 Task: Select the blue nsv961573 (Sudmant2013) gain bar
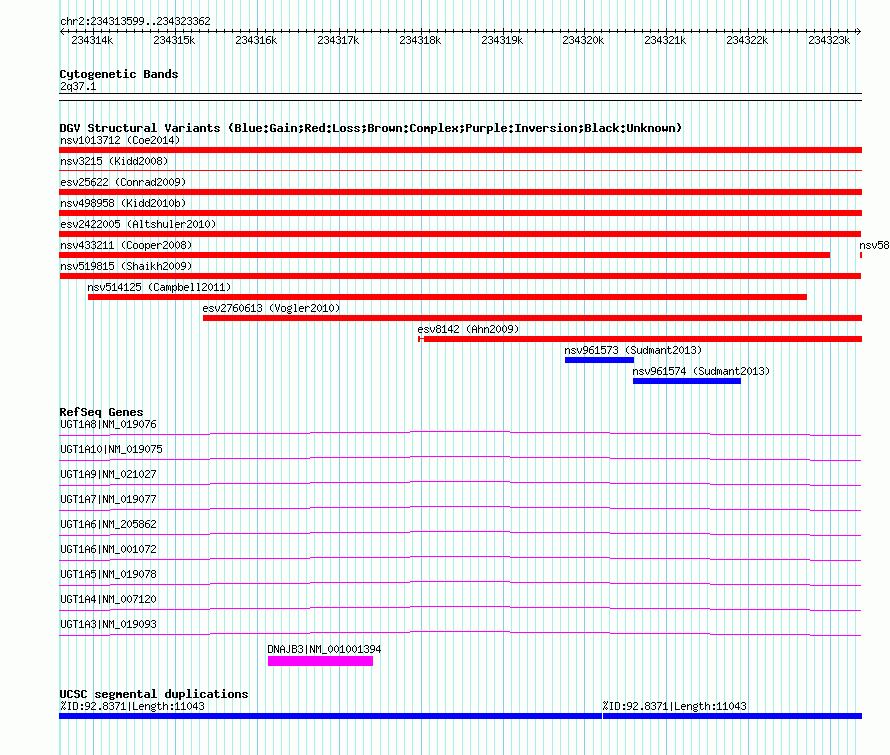599,360
